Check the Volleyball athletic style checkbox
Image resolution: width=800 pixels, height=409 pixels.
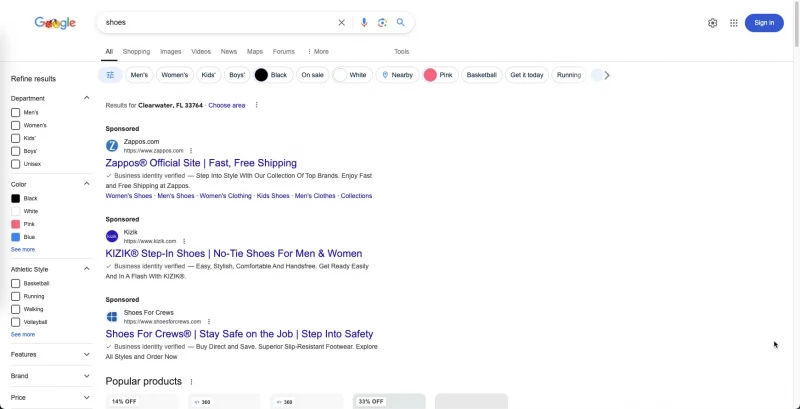15,322
